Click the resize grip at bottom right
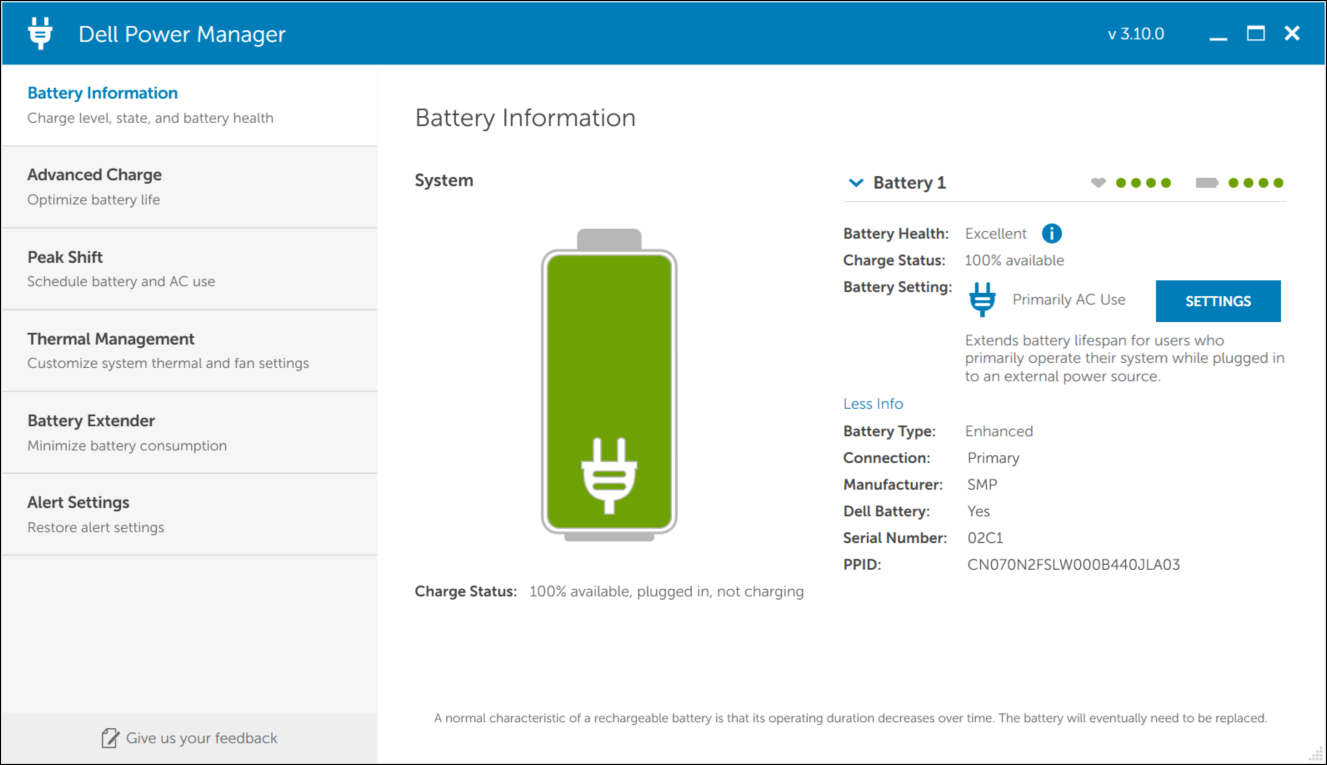The width and height of the screenshot is (1327, 765). [1314, 753]
